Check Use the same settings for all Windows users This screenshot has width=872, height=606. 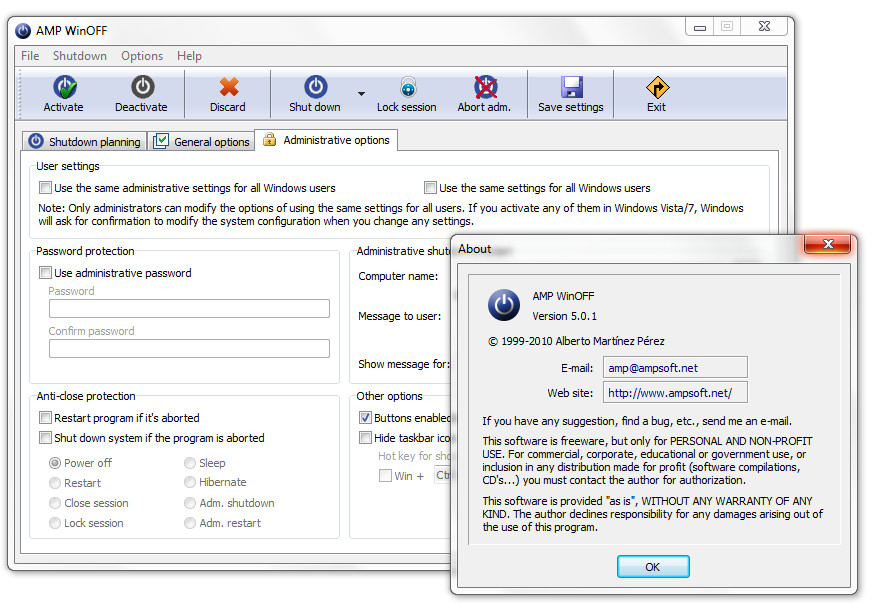pyautogui.click(x=430, y=188)
